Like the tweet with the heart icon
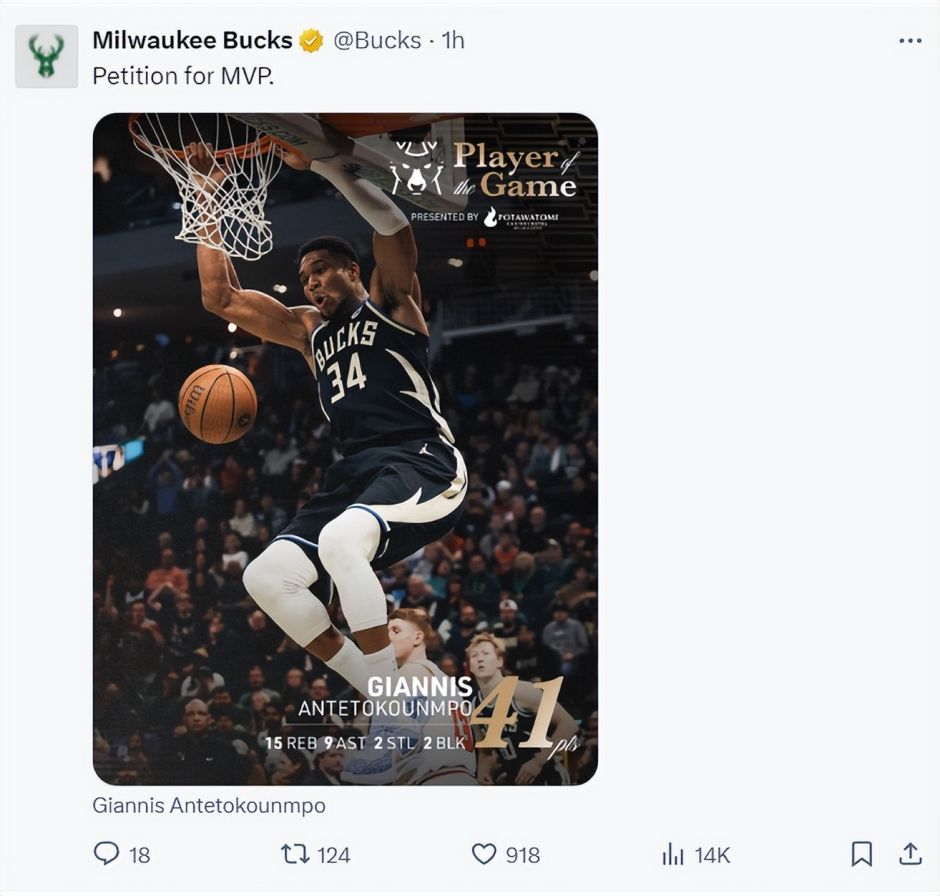The image size is (940, 896). tap(484, 854)
